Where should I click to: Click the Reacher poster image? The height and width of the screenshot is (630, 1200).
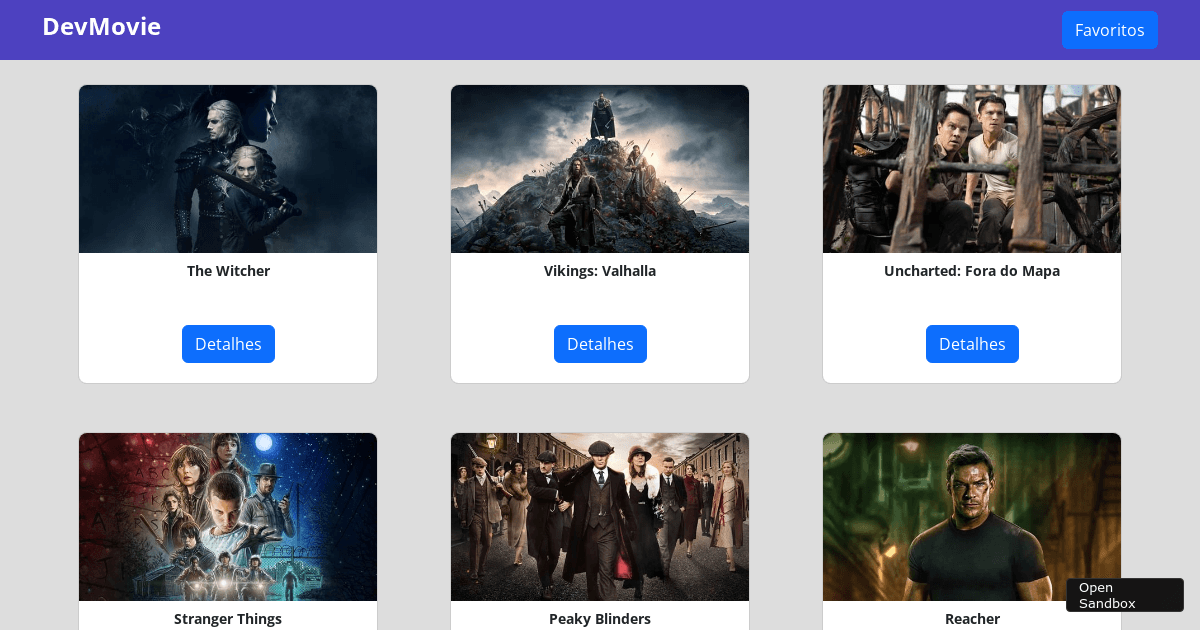pyautogui.click(x=972, y=517)
